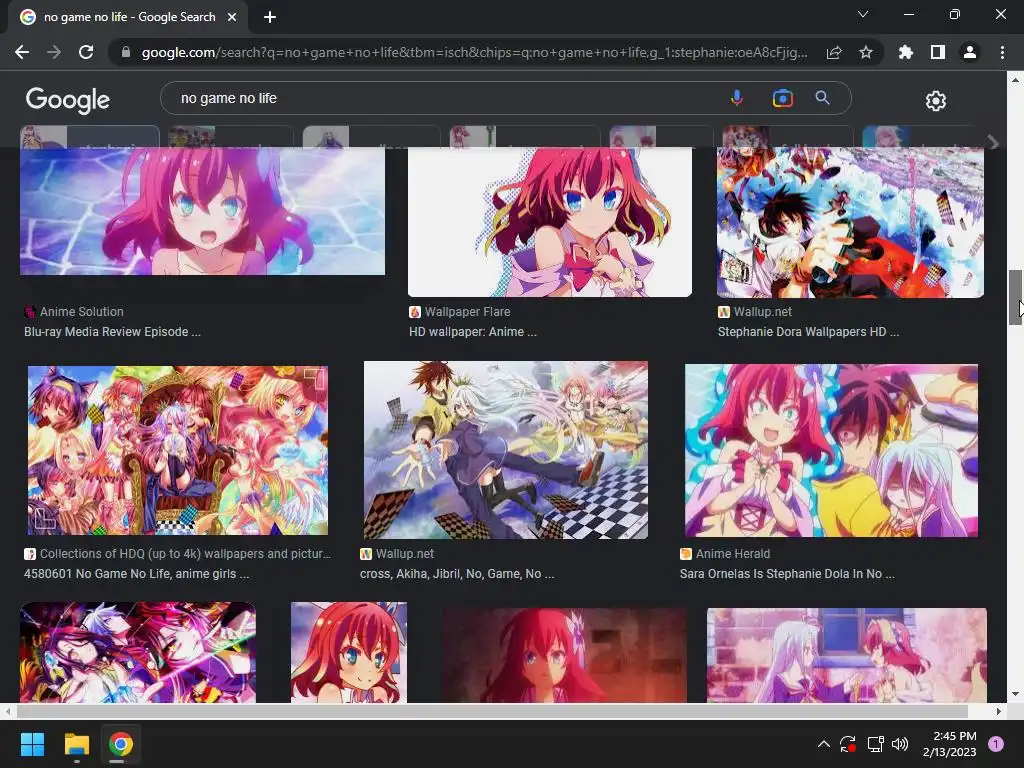Click the forward navigation arrow
Viewport: 1024px width, 768px height.
54,52
